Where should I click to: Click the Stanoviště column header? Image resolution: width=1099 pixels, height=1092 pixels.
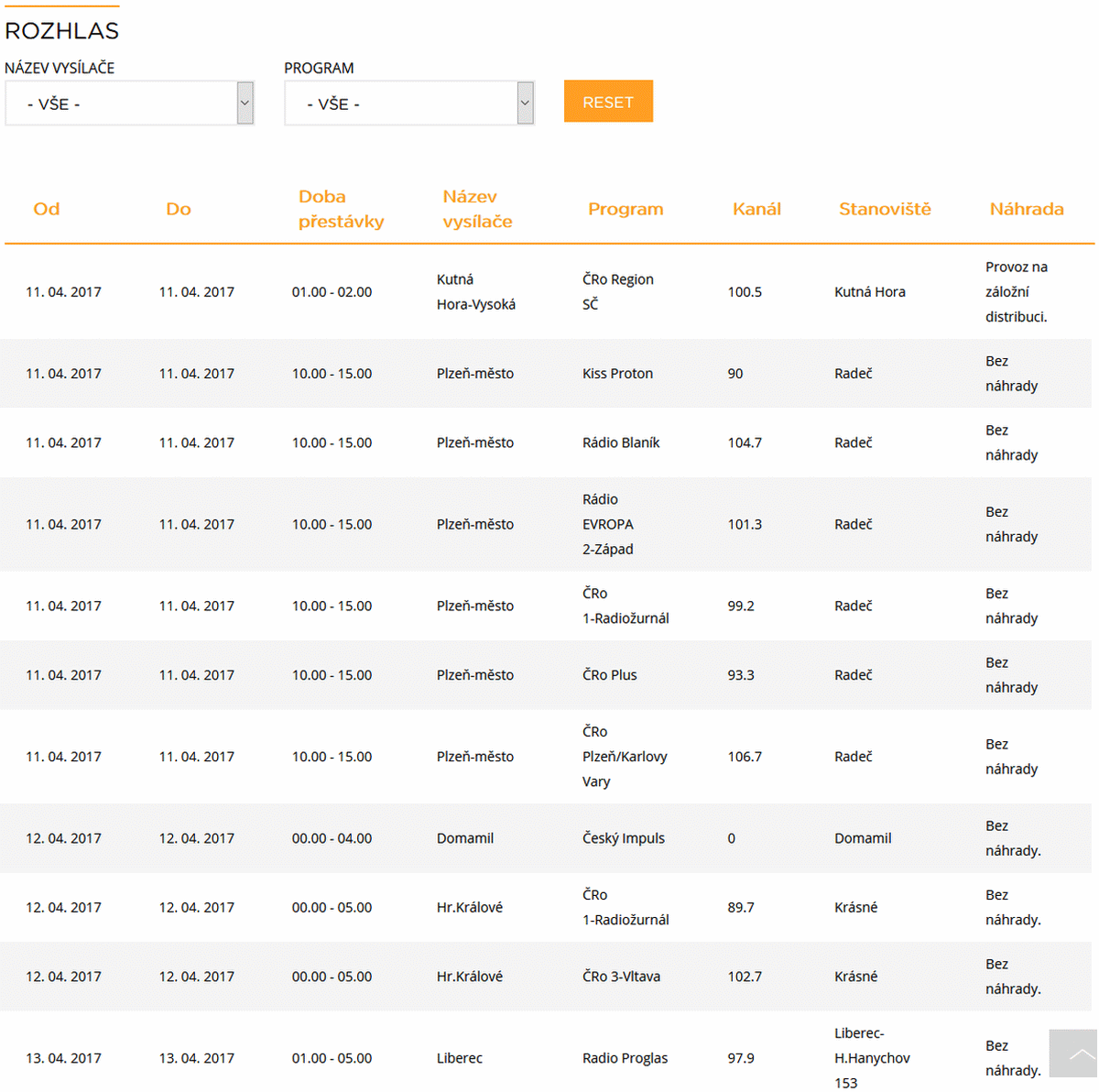point(885,209)
